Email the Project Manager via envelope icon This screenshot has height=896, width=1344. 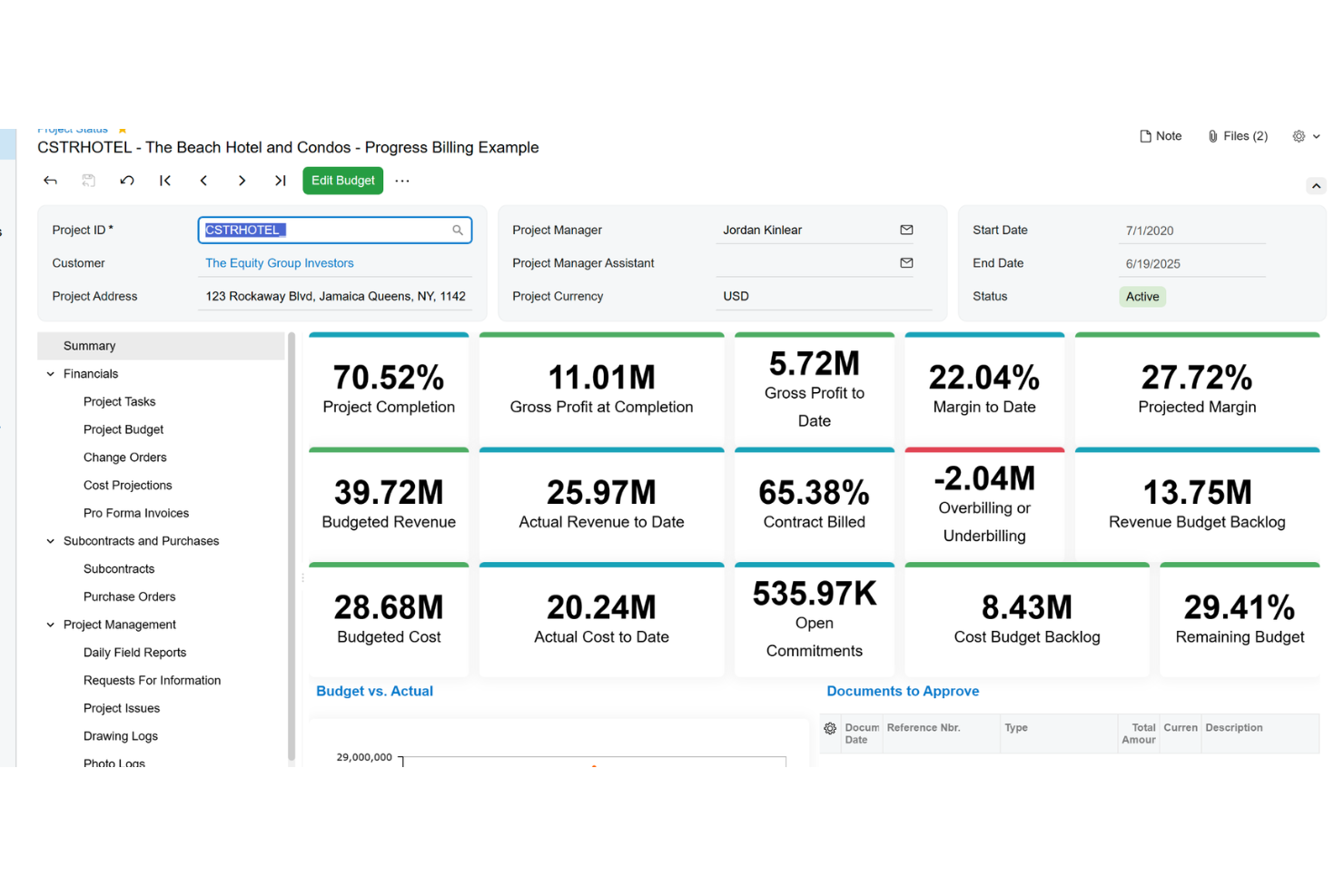click(906, 230)
